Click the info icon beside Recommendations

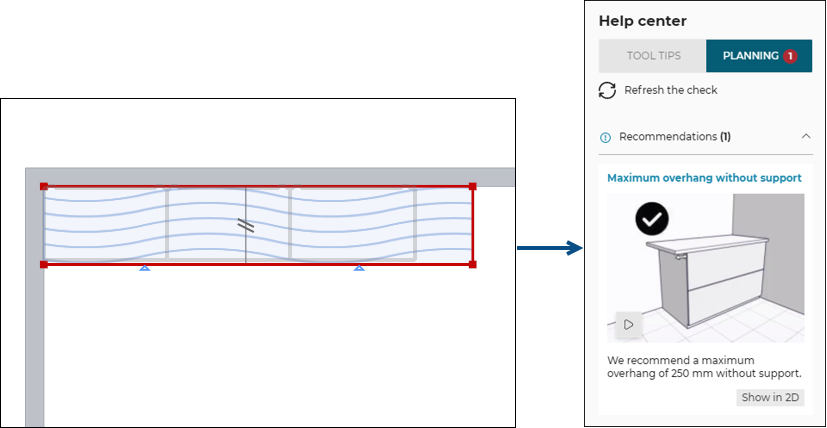[x=605, y=137]
